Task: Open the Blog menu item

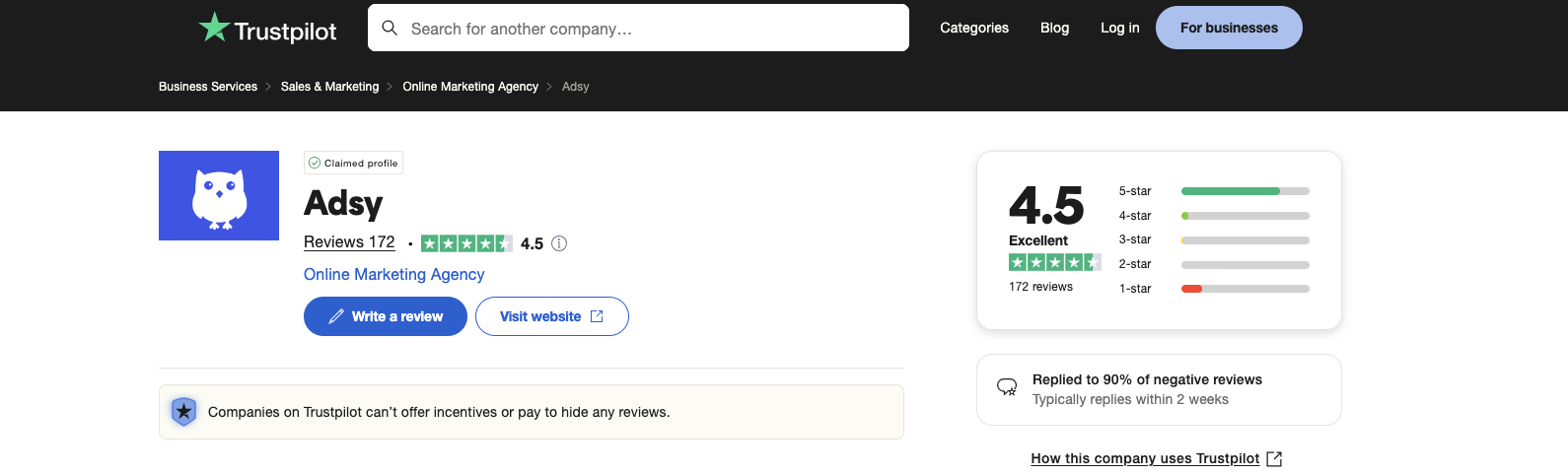Action: 1054,28
